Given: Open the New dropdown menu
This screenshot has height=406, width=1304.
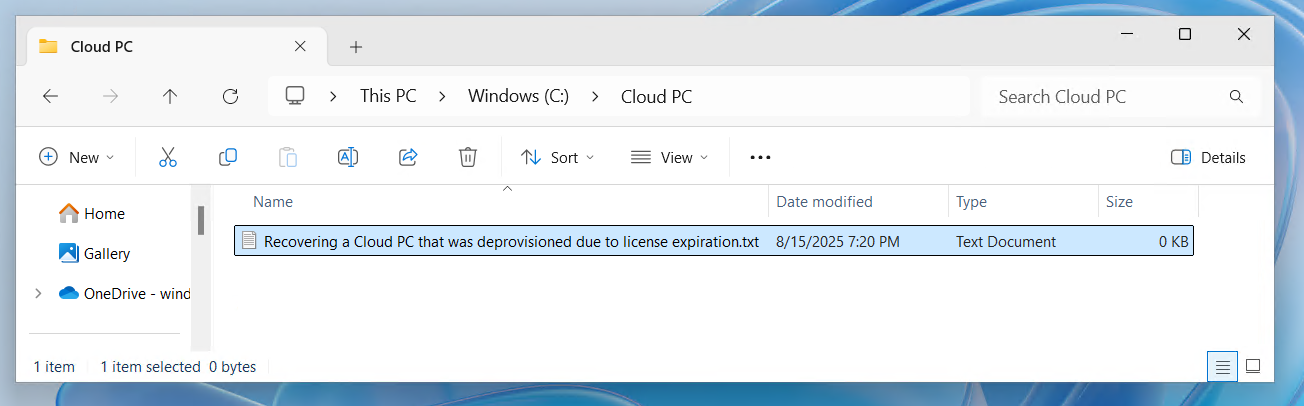Looking at the screenshot, I should pos(77,157).
